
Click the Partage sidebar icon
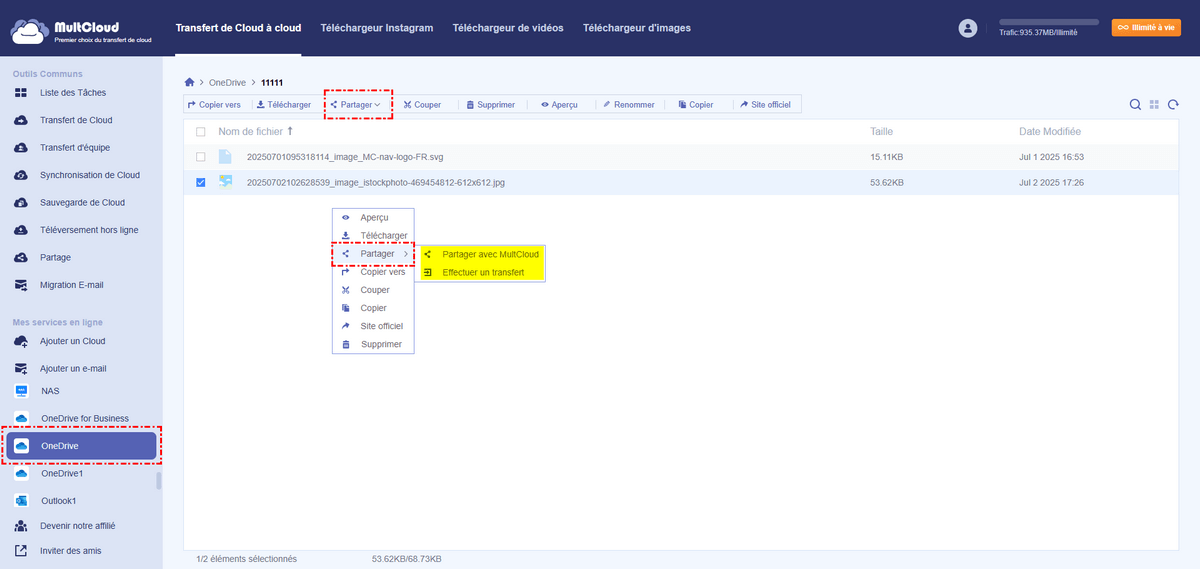point(21,257)
